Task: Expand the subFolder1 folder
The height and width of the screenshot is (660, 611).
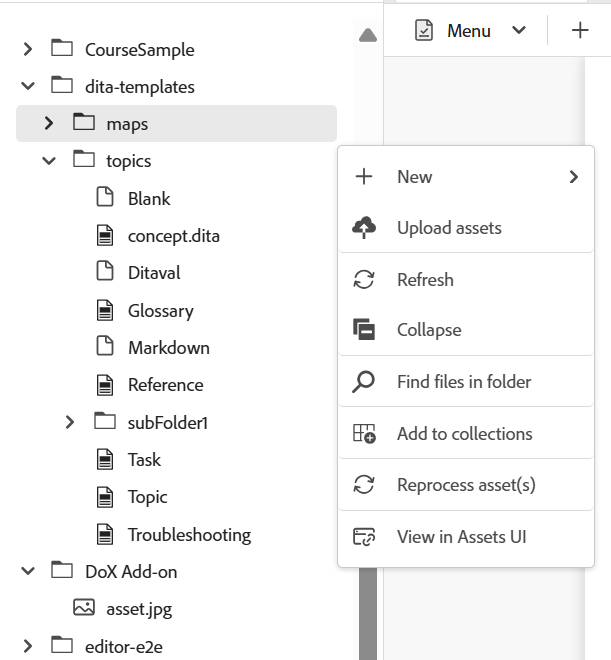Action: click(x=69, y=422)
